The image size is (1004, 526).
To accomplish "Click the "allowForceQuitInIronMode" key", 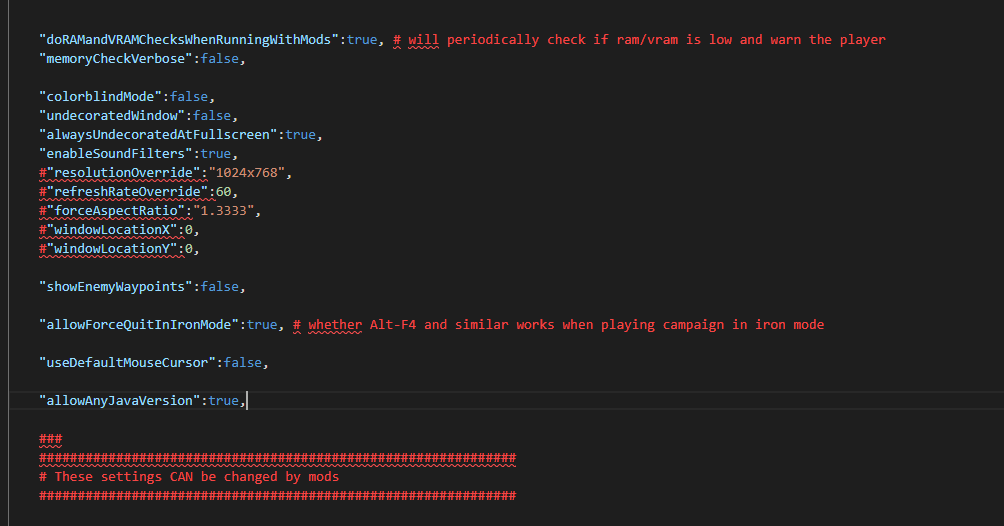I will tap(142, 325).
